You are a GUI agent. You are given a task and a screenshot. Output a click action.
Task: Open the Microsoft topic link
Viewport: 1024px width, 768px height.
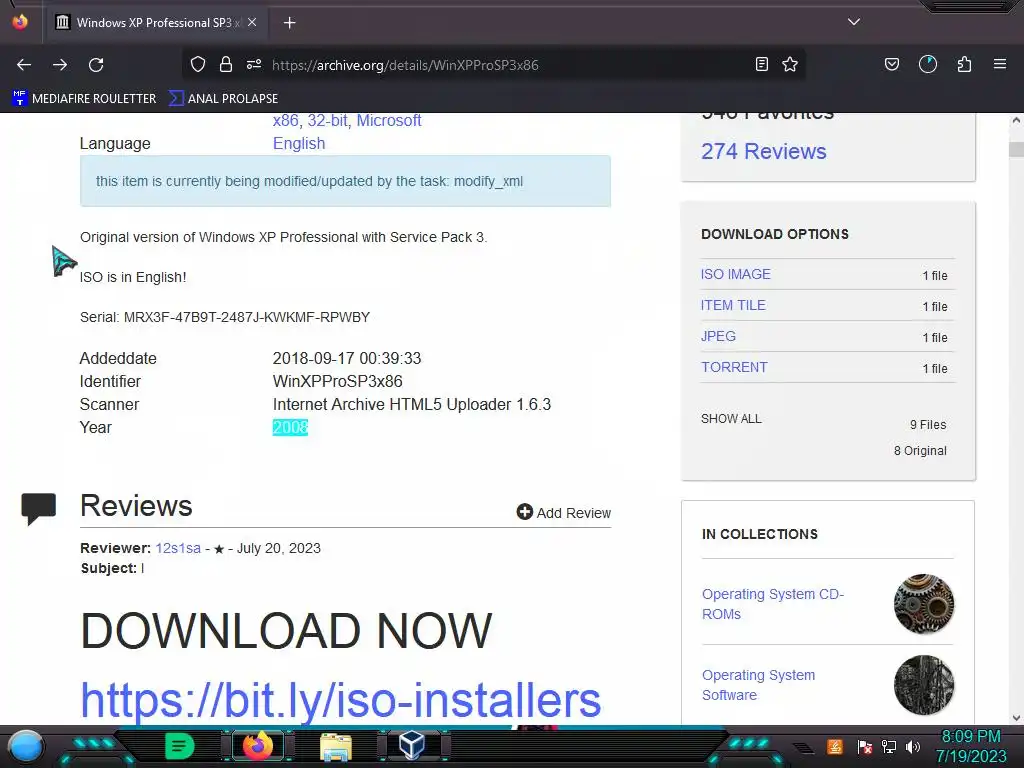pyautogui.click(x=389, y=121)
